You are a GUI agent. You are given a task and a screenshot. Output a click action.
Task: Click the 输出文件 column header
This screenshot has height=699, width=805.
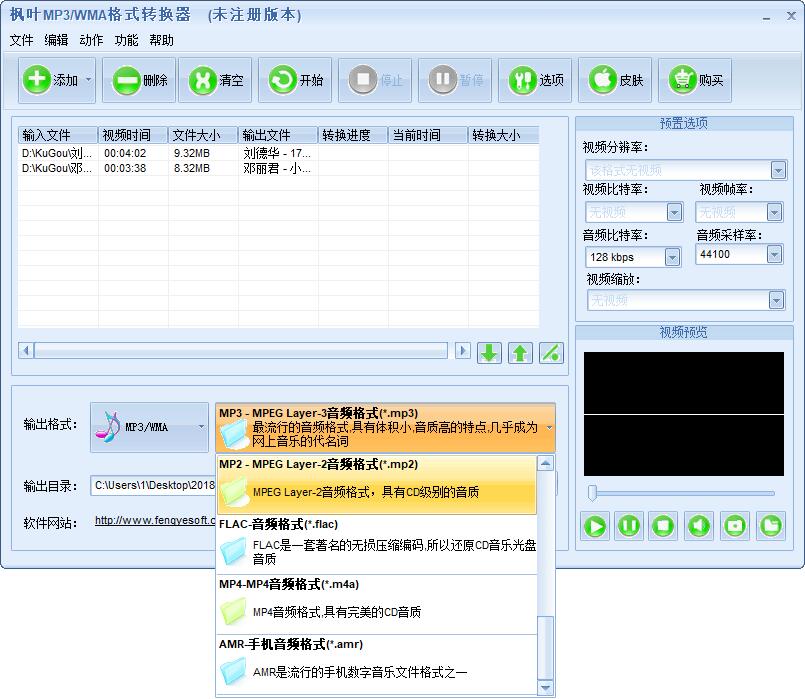pyautogui.click(x=278, y=135)
